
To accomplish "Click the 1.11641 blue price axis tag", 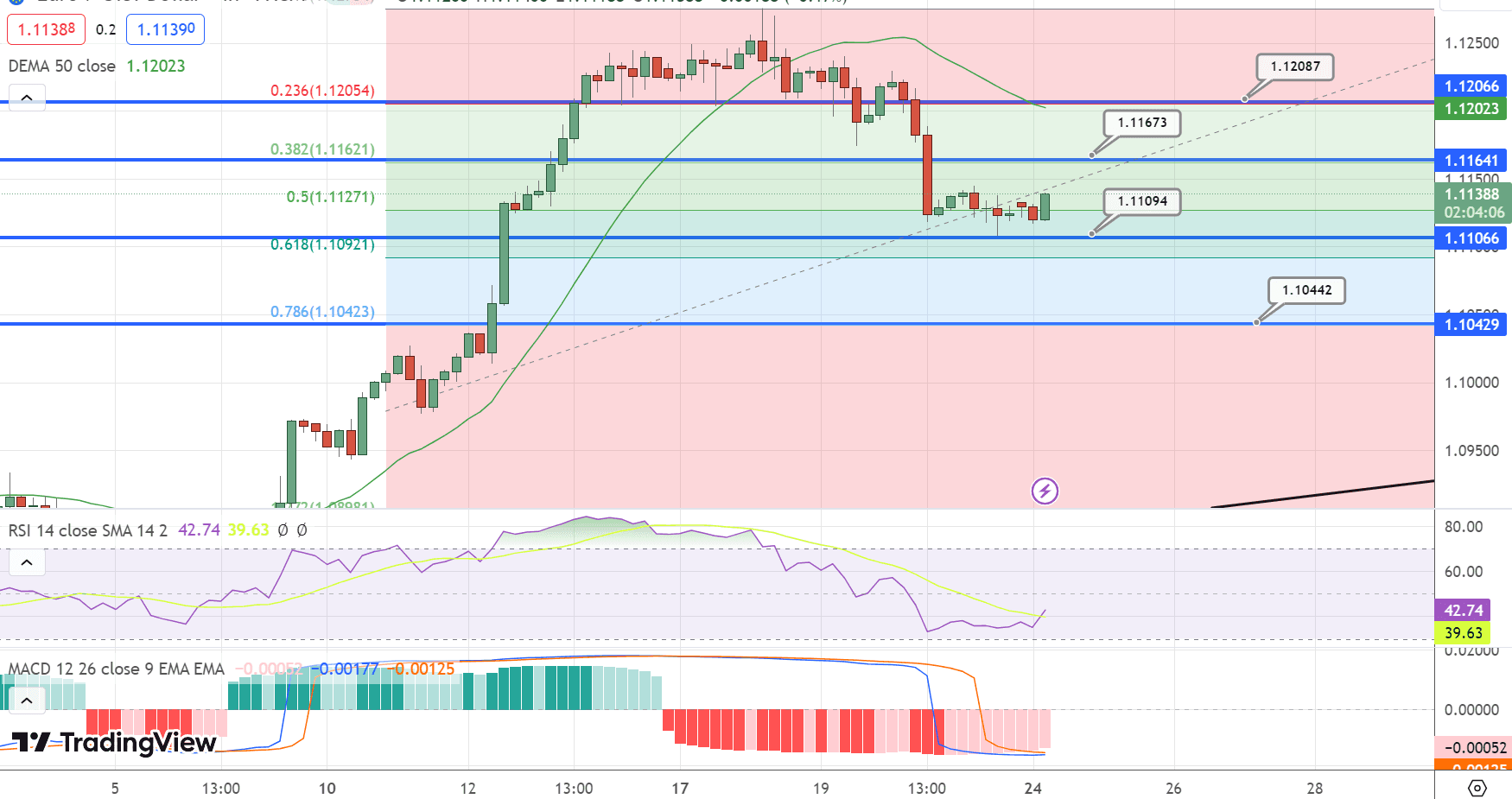I will coord(1471,161).
